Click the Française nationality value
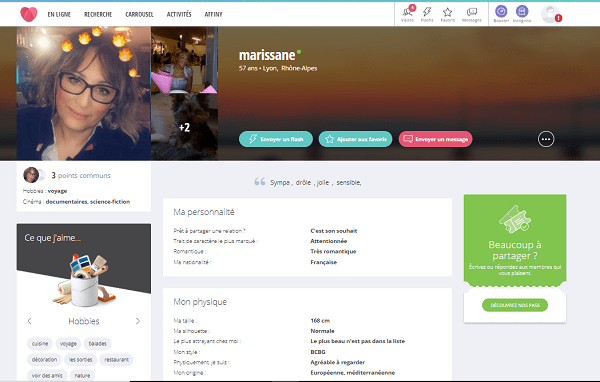Image resolution: width=600 pixels, height=382 pixels. tap(323, 262)
